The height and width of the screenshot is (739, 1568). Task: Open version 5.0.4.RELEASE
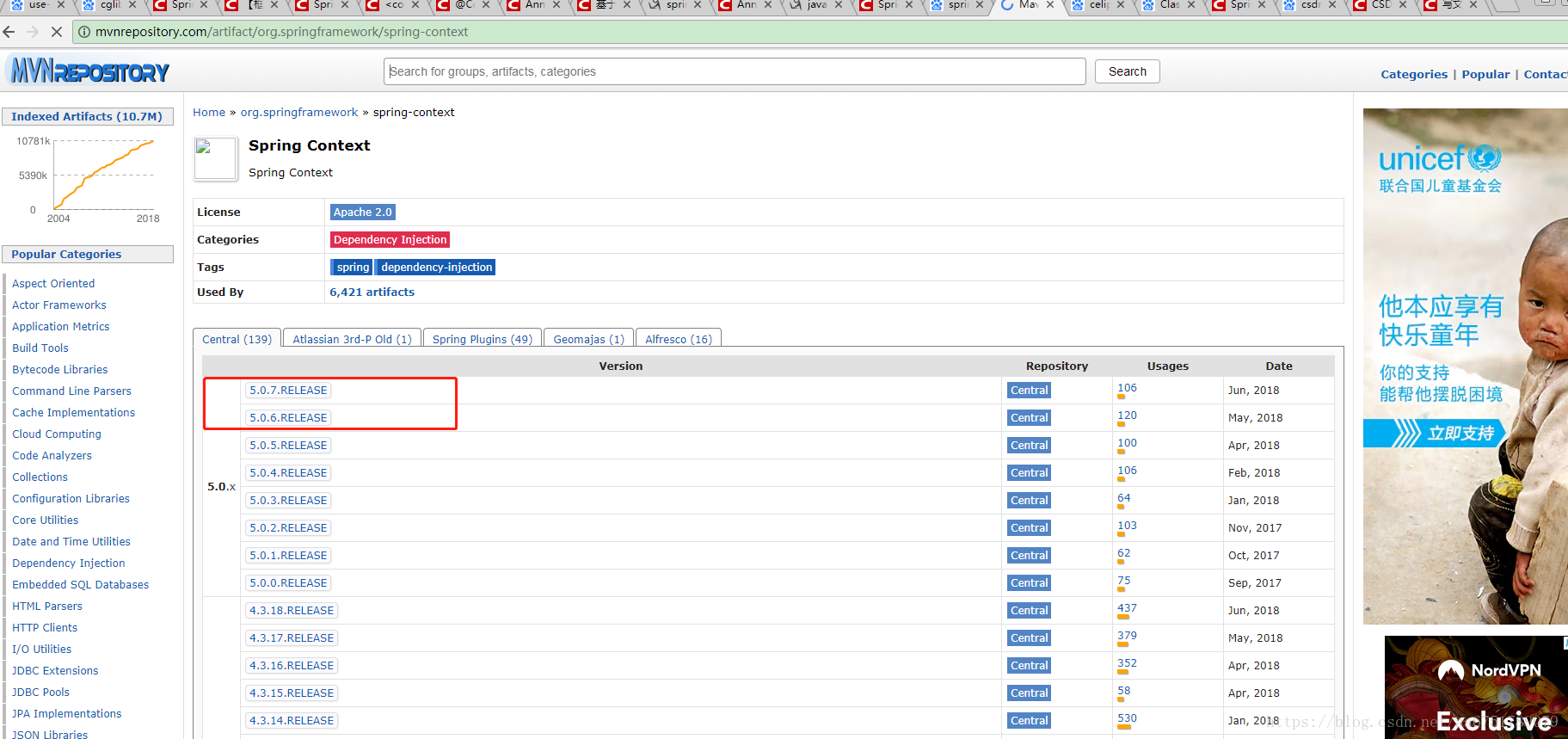[x=288, y=472]
